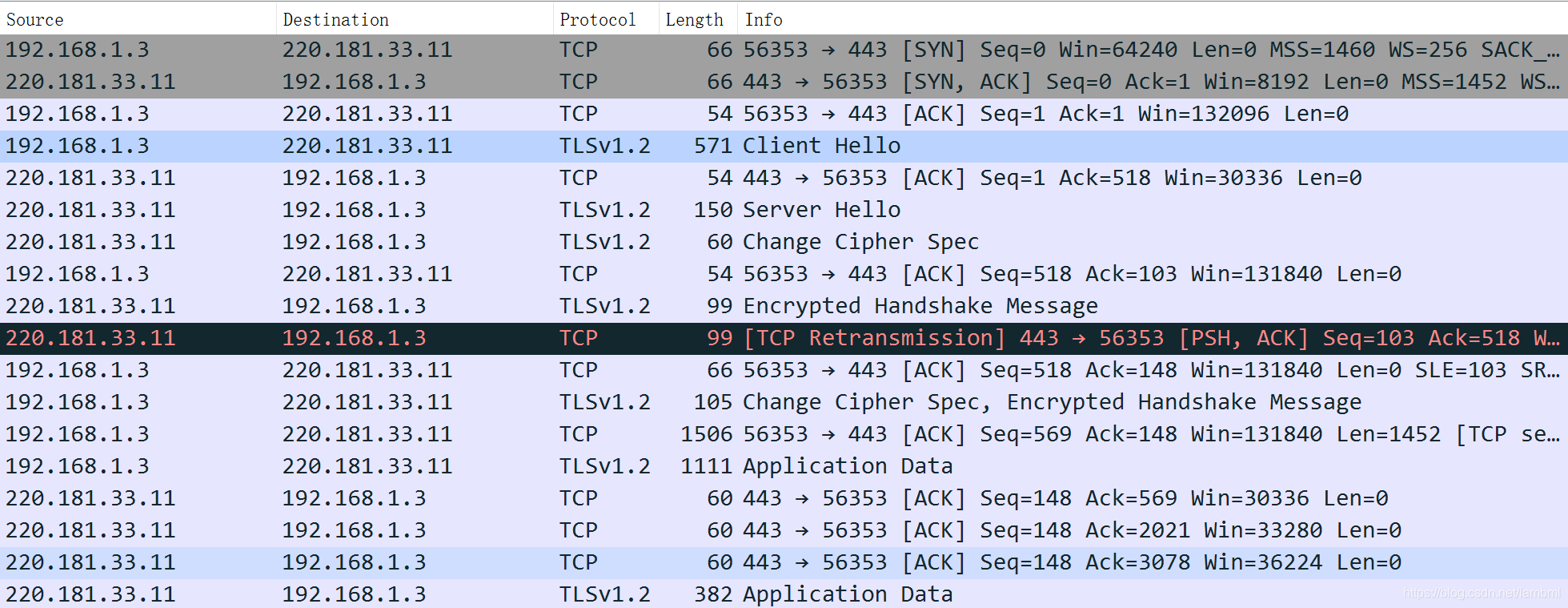Select the ACK packet with SLE=103

784,370
